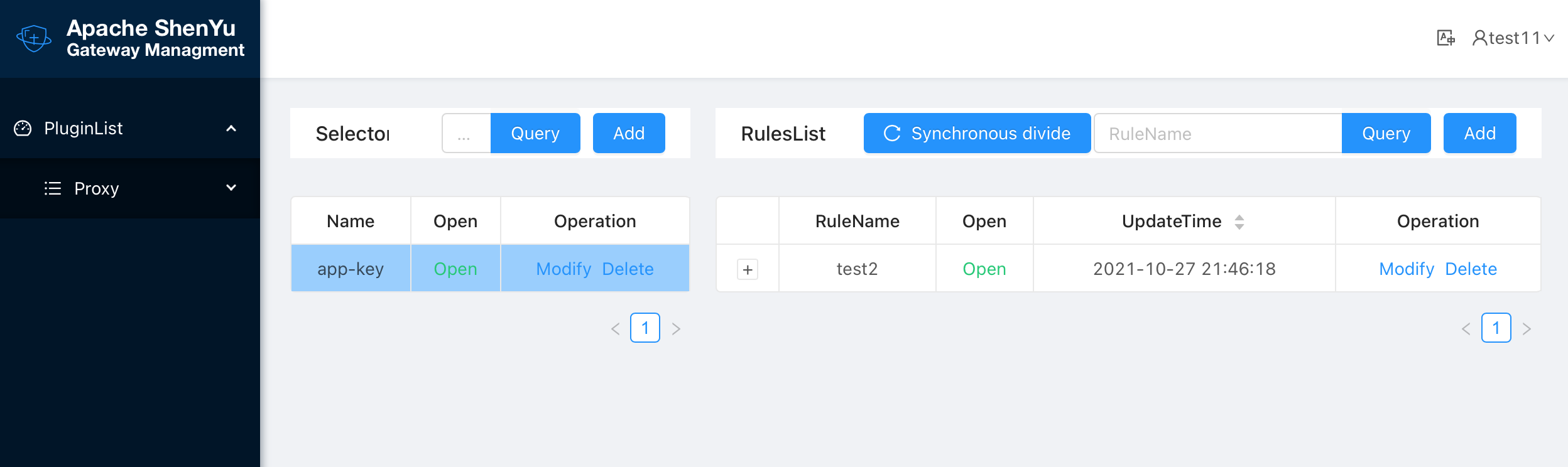
Task: Go to previous selector page arrow
Action: 616,328
